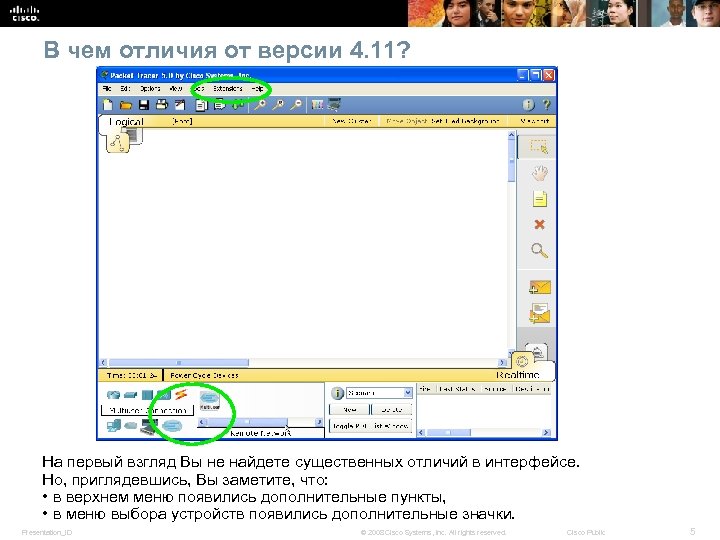
Task: Open the Tools menu
Action: pos(199,89)
